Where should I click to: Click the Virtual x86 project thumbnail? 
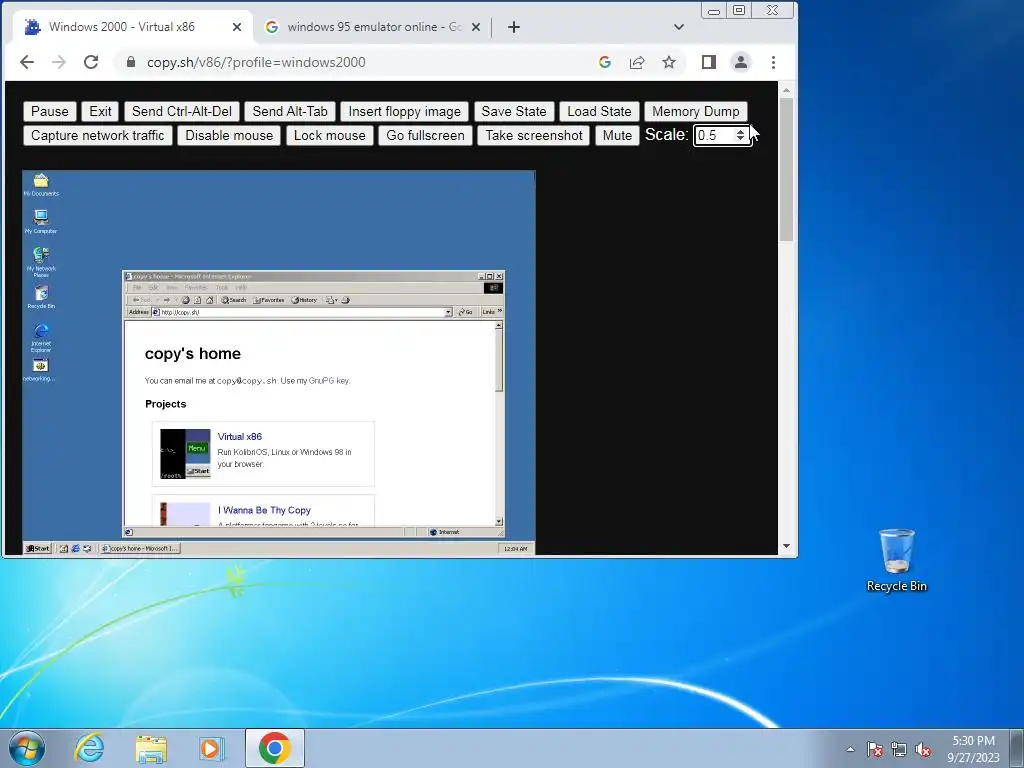point(185,453)
